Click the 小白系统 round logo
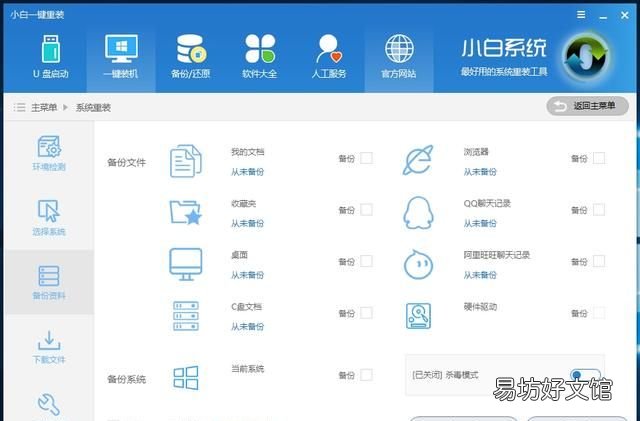 click(587, 58)
